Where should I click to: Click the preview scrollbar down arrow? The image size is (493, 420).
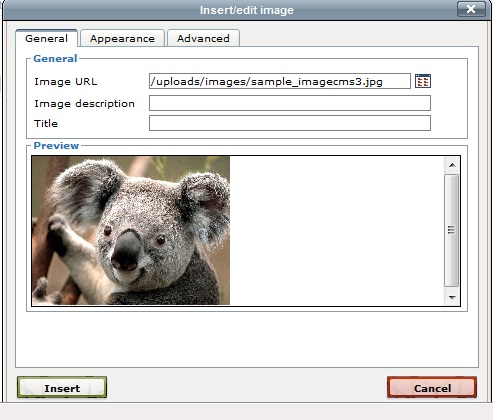pos(452,297)
